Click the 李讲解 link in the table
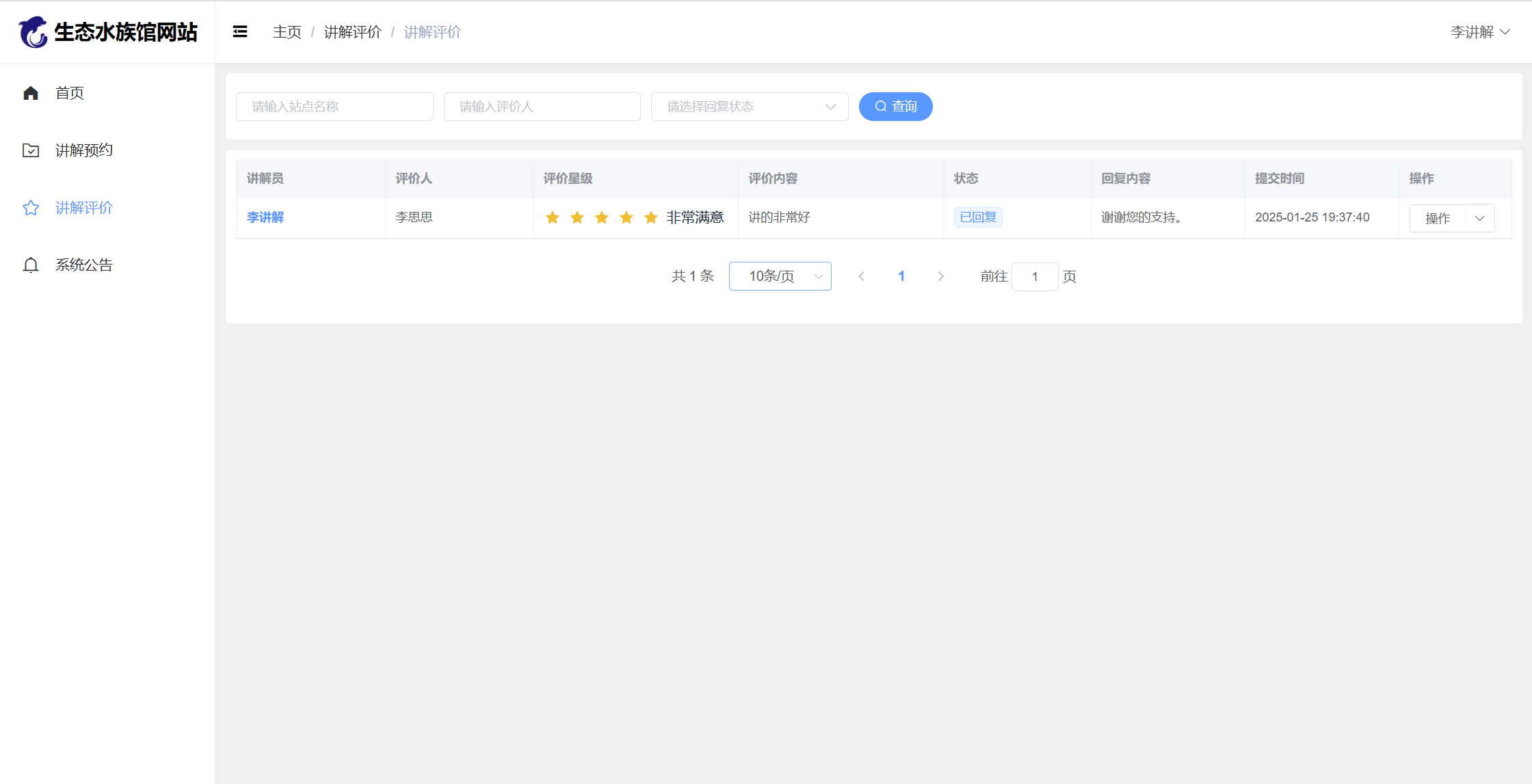 [265, 217]
